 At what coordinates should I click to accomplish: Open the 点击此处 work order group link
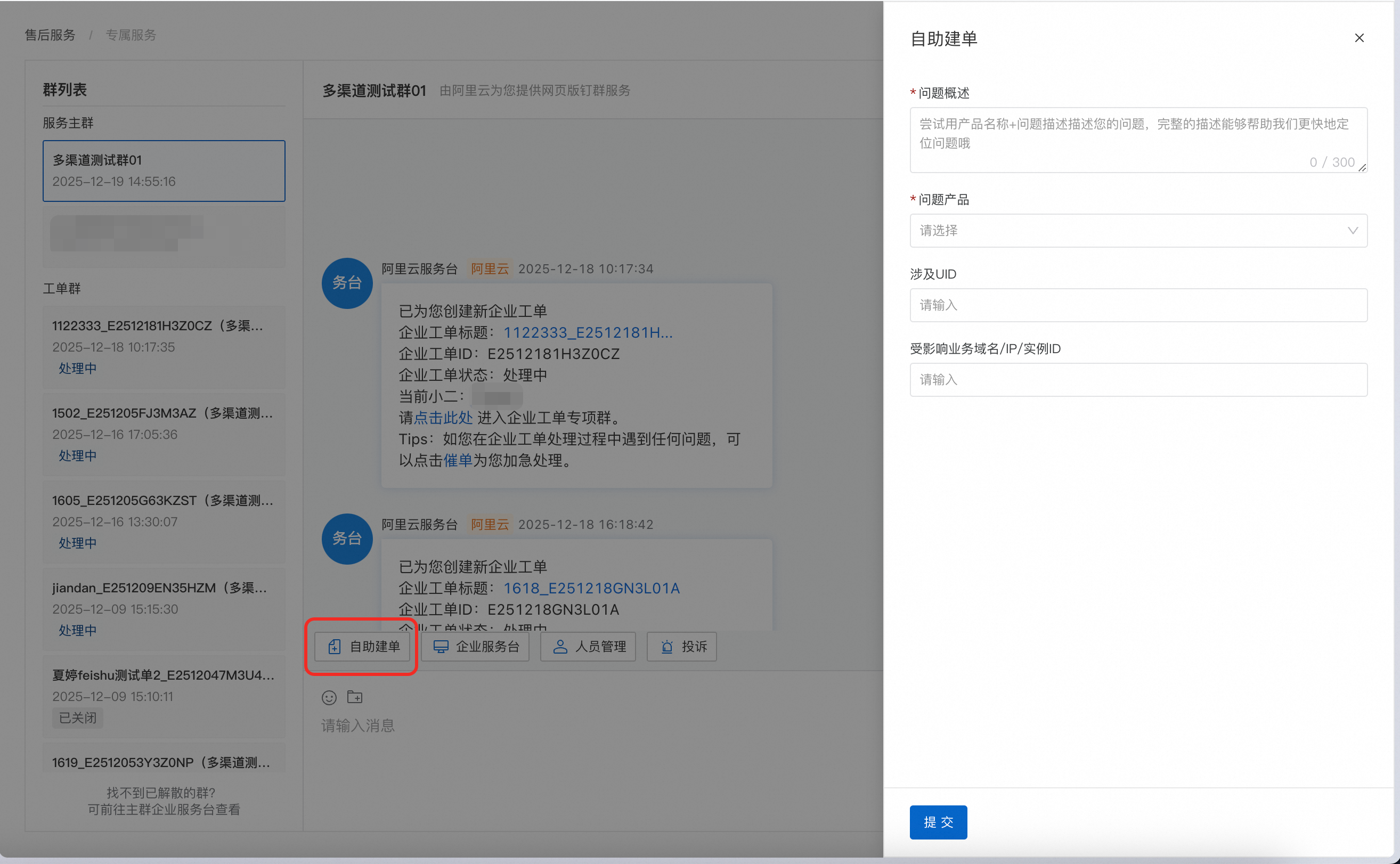(443, 418)
